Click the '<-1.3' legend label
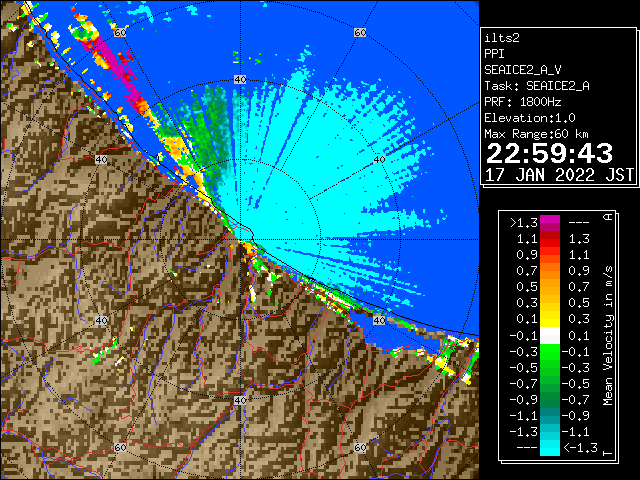 click(580, 448)
